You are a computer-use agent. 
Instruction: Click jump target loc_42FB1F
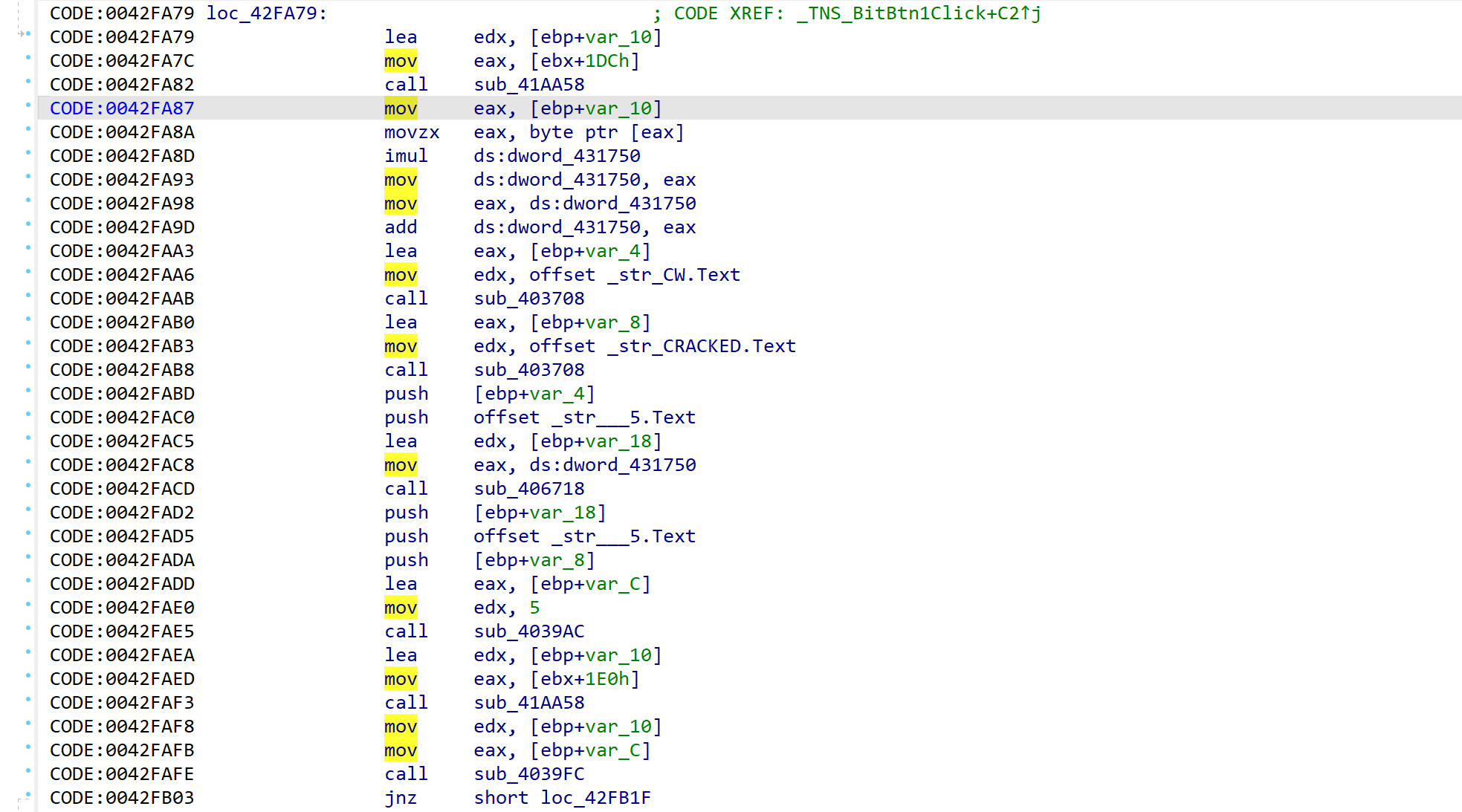point(596,798)
